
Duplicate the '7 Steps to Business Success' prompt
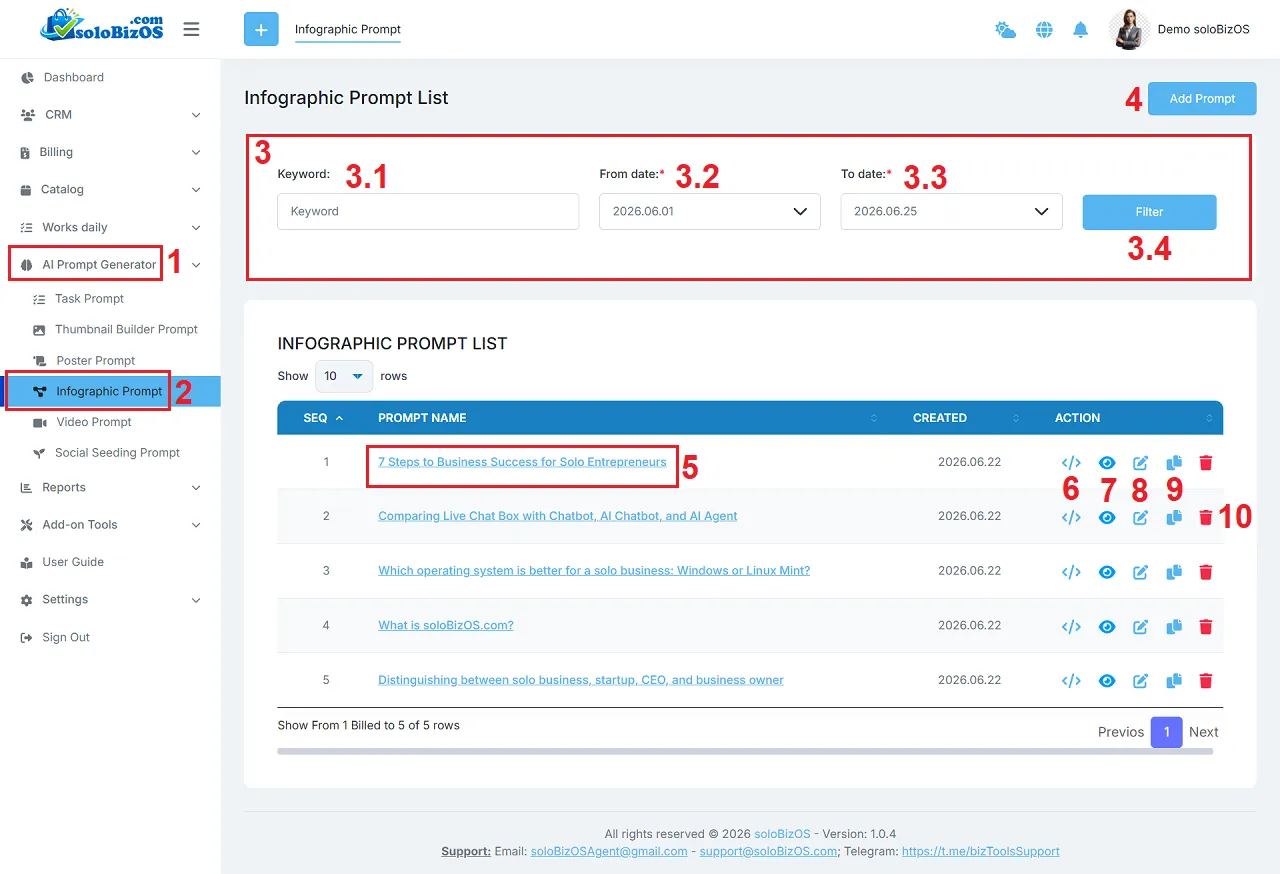[1174, 462]
